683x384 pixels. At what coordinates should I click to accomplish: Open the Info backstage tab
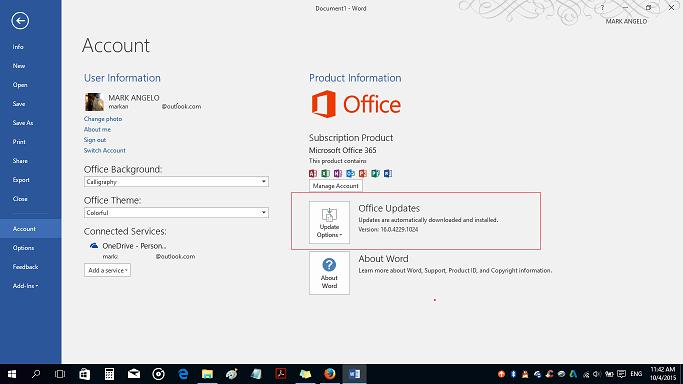click(18, 47)
